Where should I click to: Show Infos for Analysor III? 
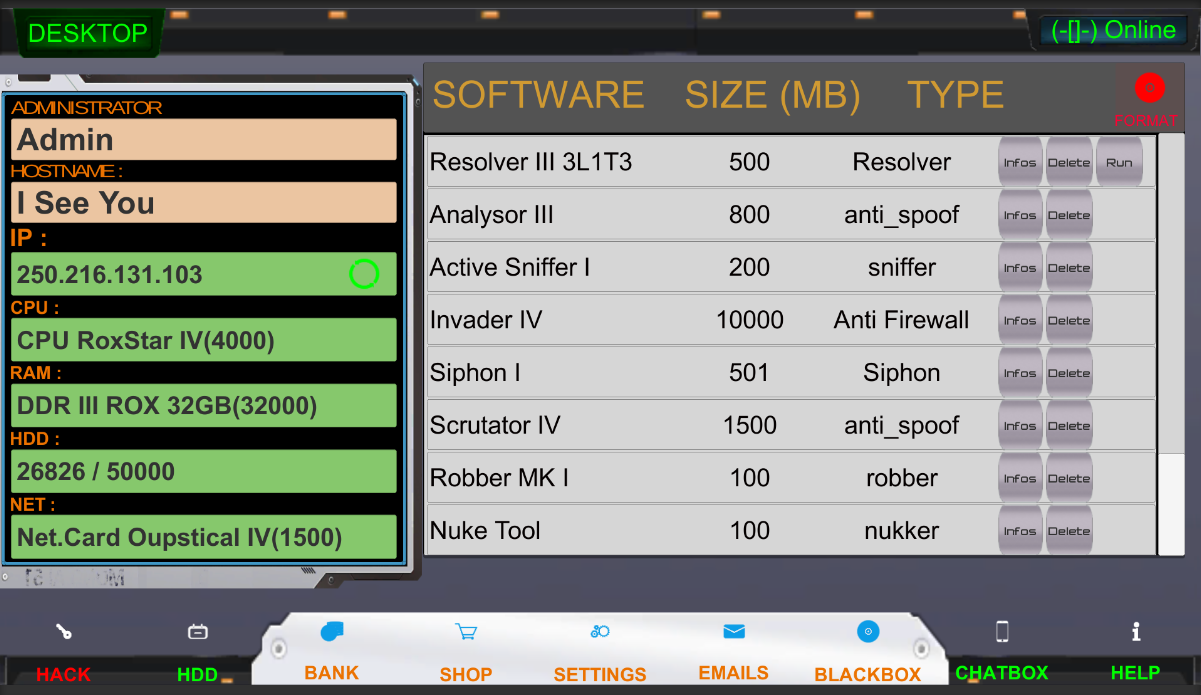pyautogui.click(x=1020, y=215)
